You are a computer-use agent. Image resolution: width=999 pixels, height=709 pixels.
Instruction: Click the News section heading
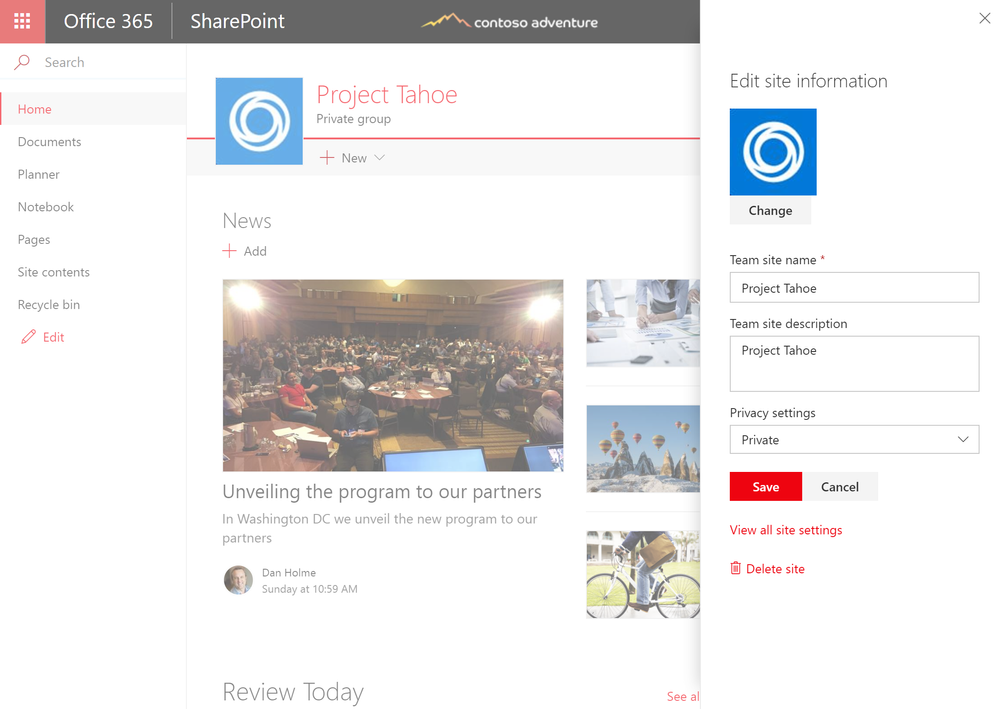point(247,220)
